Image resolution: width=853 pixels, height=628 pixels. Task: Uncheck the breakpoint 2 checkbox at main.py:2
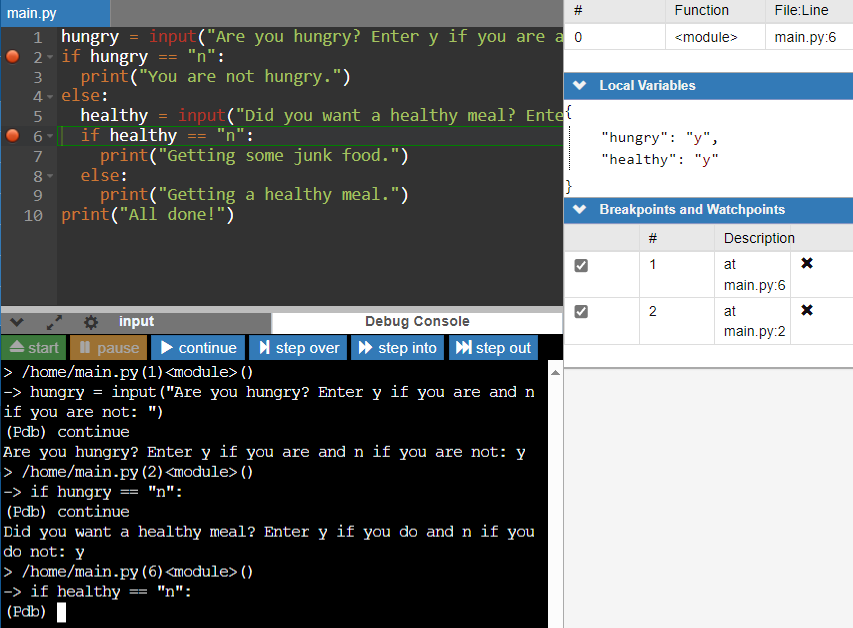(582, 312)
